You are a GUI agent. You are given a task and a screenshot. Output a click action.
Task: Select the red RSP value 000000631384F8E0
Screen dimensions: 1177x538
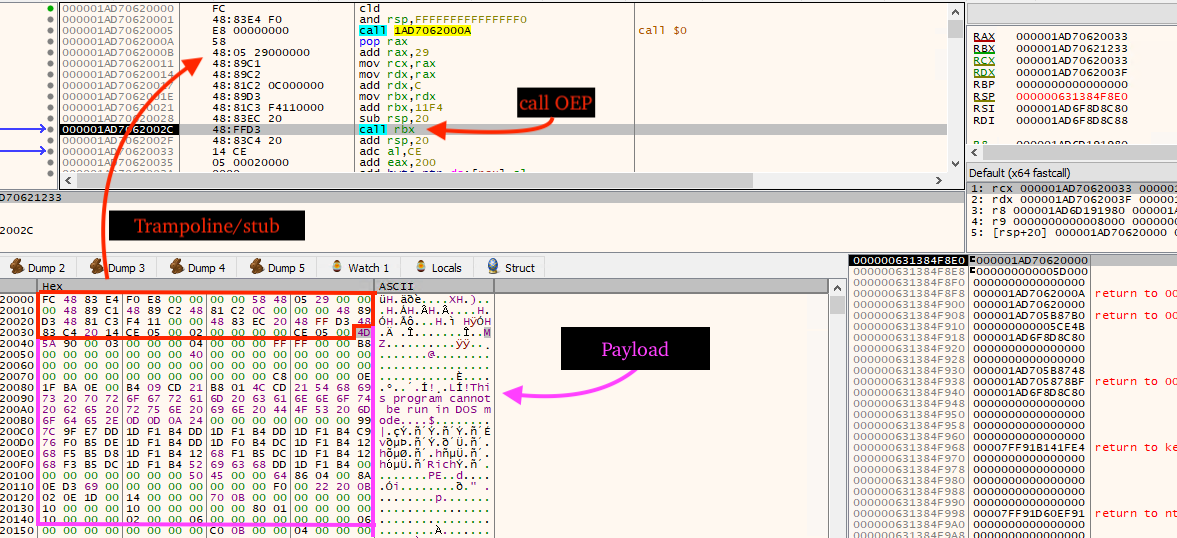[x=1071, y=97]
